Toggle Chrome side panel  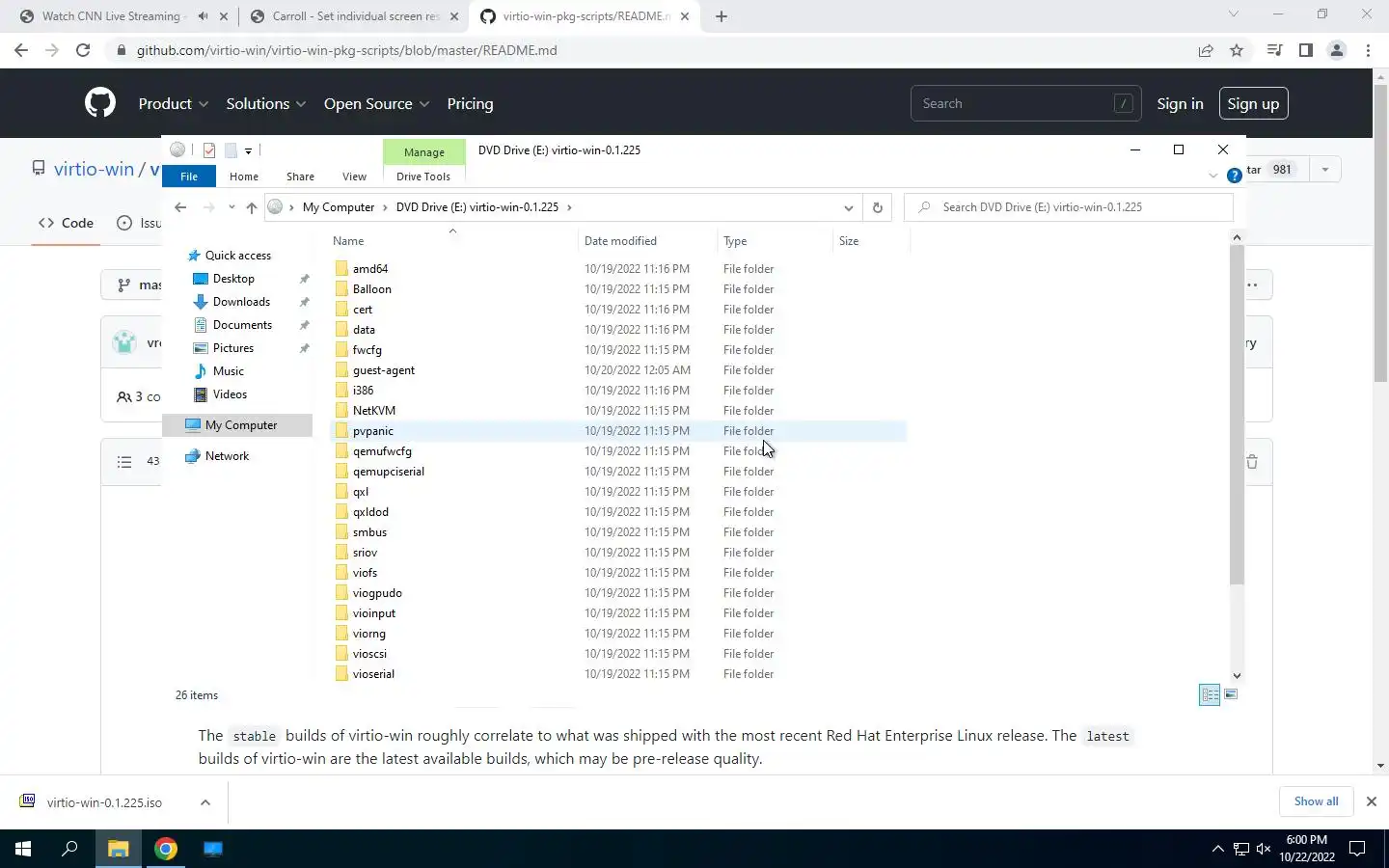coord(1305,50)
